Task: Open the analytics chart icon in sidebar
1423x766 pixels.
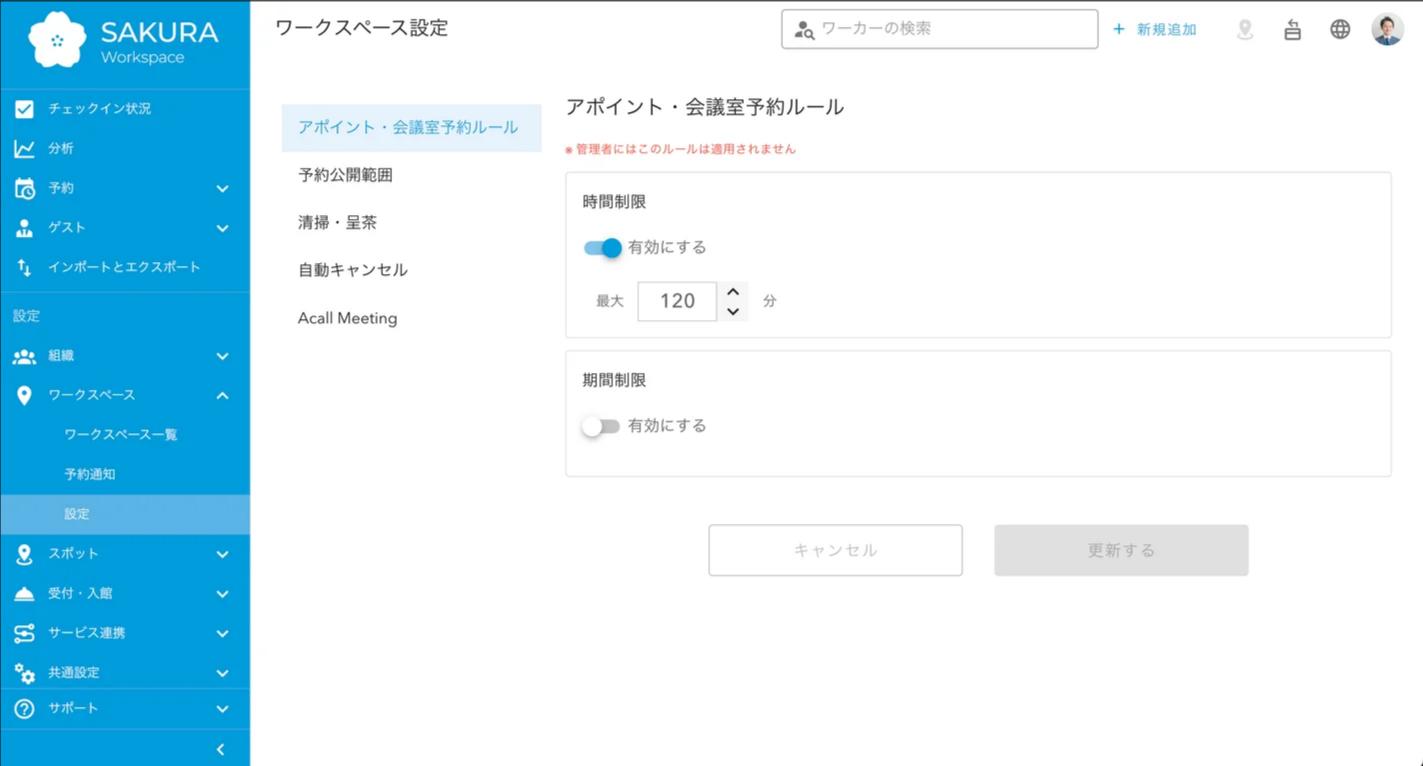Action: (x=24, y=148)
